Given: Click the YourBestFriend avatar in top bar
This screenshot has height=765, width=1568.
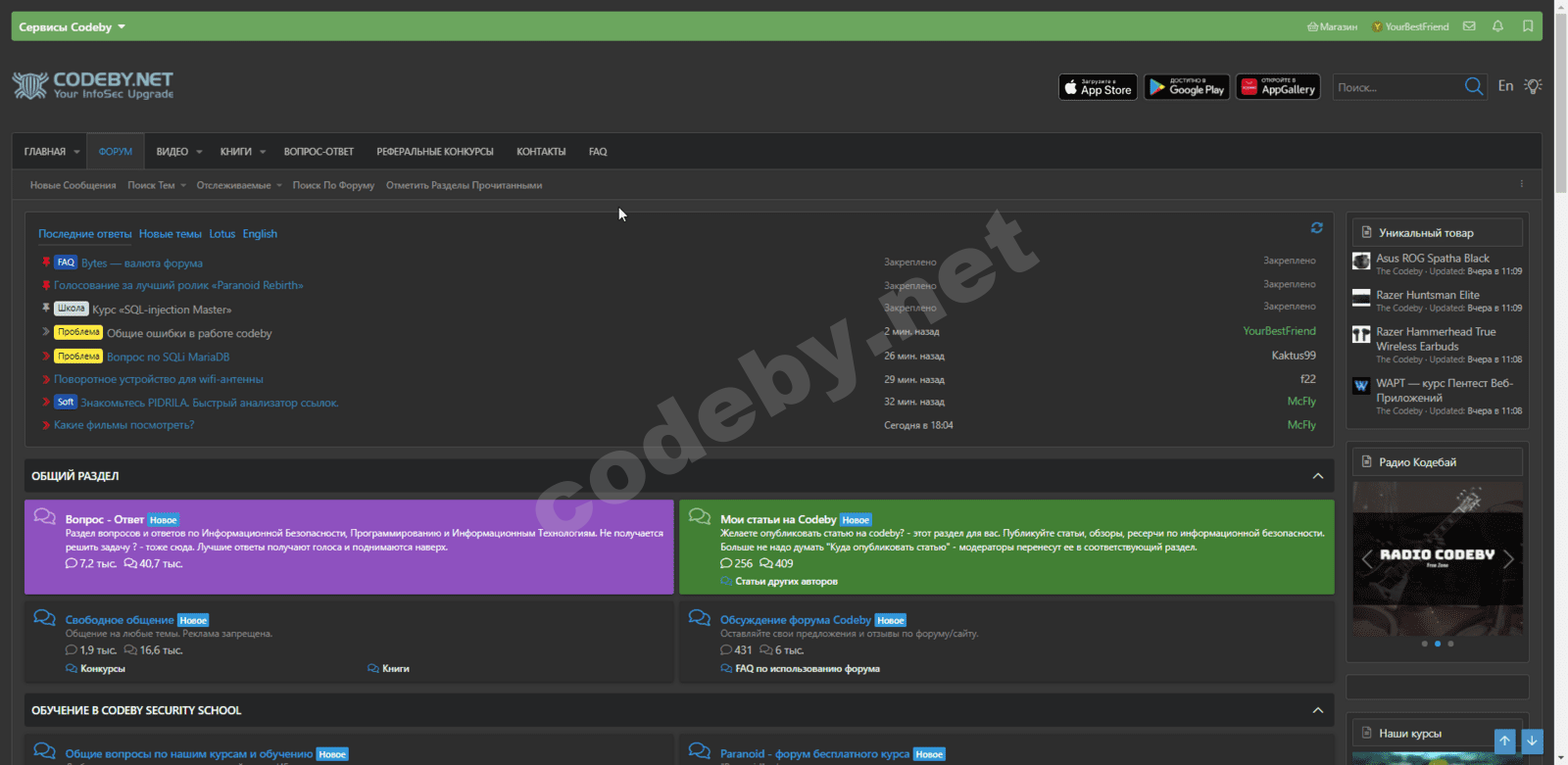Looking at the screenshot, I should (1377, 26).
